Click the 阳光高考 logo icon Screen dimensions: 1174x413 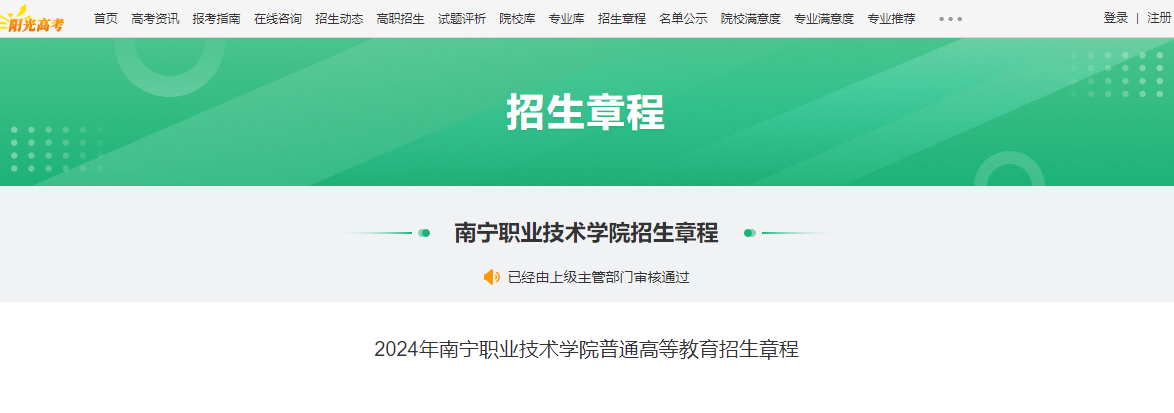coord(34,19)
